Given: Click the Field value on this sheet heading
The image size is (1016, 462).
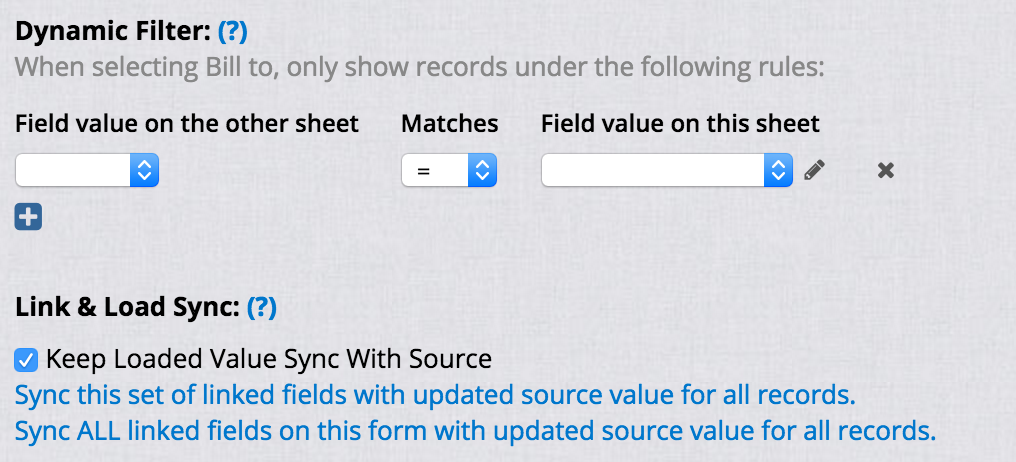Looking at the screenshot, I should [x=681, y=123].
